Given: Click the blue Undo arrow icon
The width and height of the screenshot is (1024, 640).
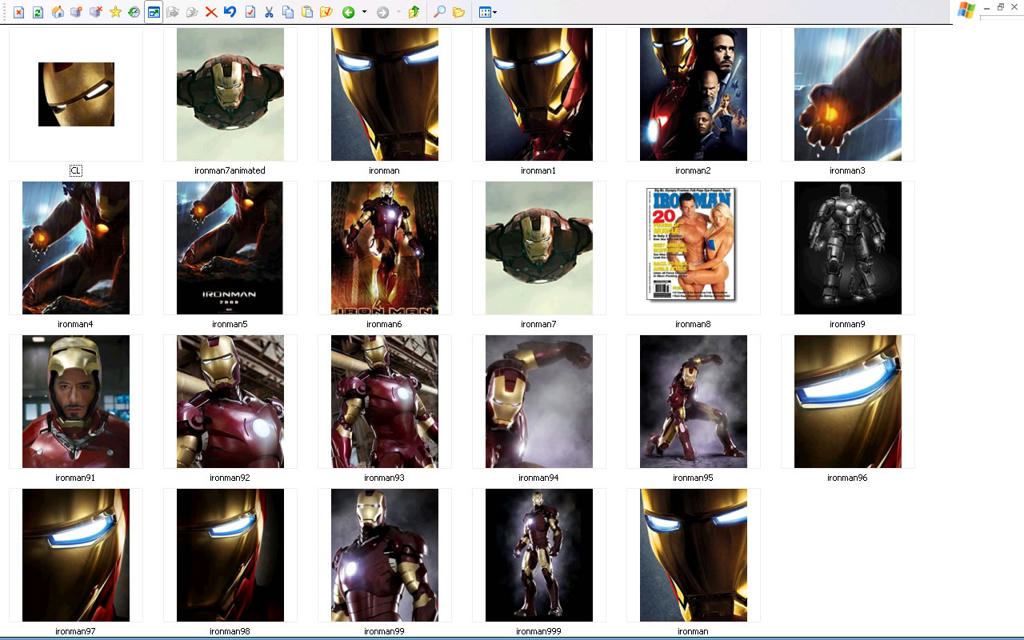Looking at the screenshot, I should click(230, 12).
